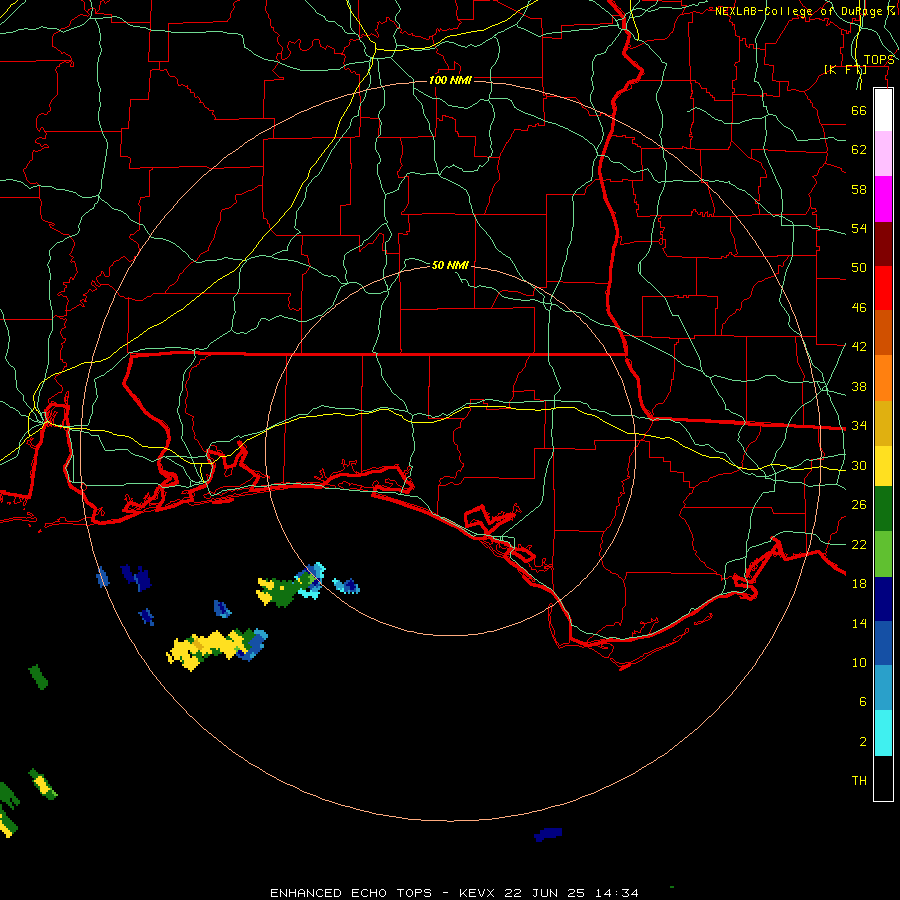Click the '30' legend value
Image resolution: width=900 pixels, height=900 pixels.
[x=859, y=465]
